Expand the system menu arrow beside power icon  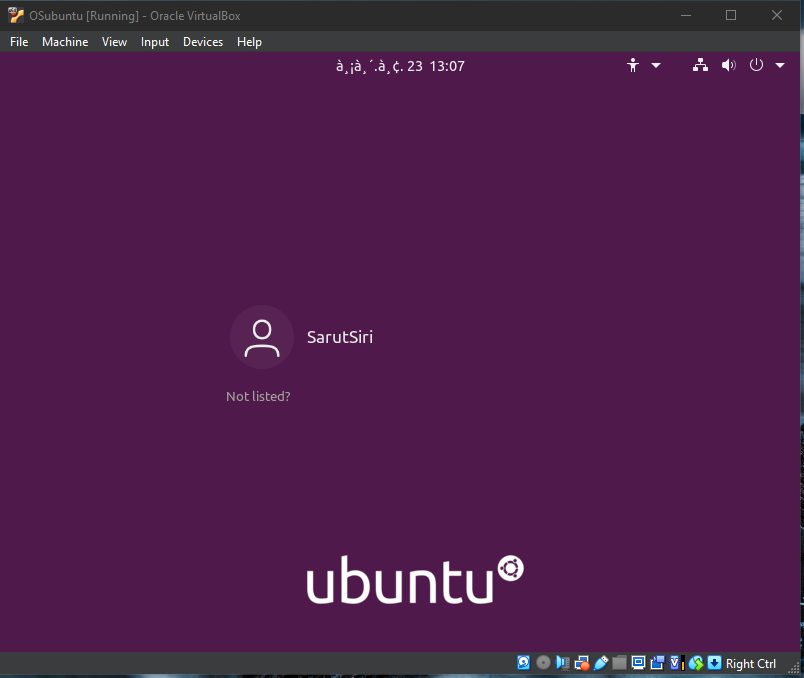tap(777, 66)
